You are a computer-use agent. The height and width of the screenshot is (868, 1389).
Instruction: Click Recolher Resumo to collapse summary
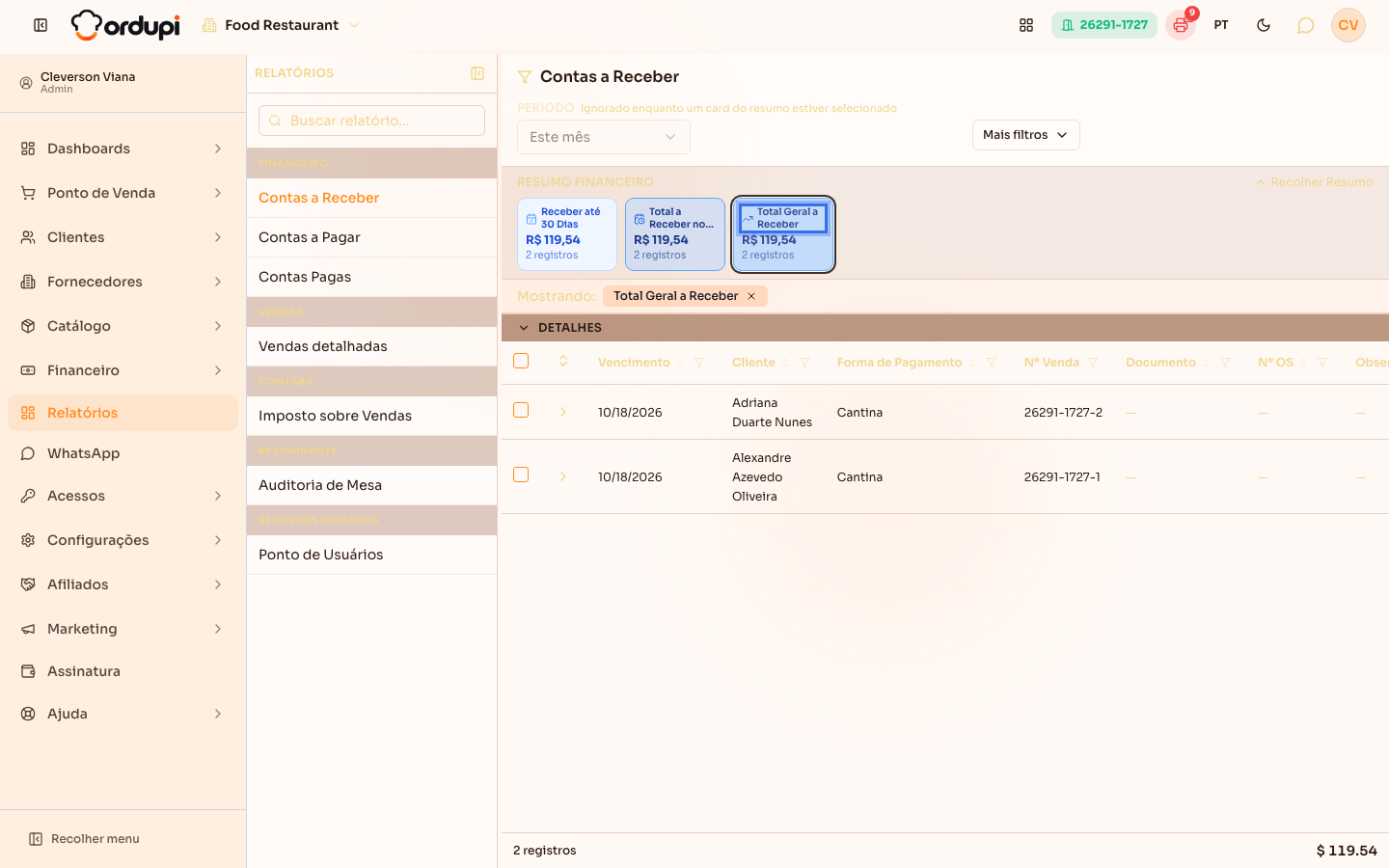coord(1314,182)
